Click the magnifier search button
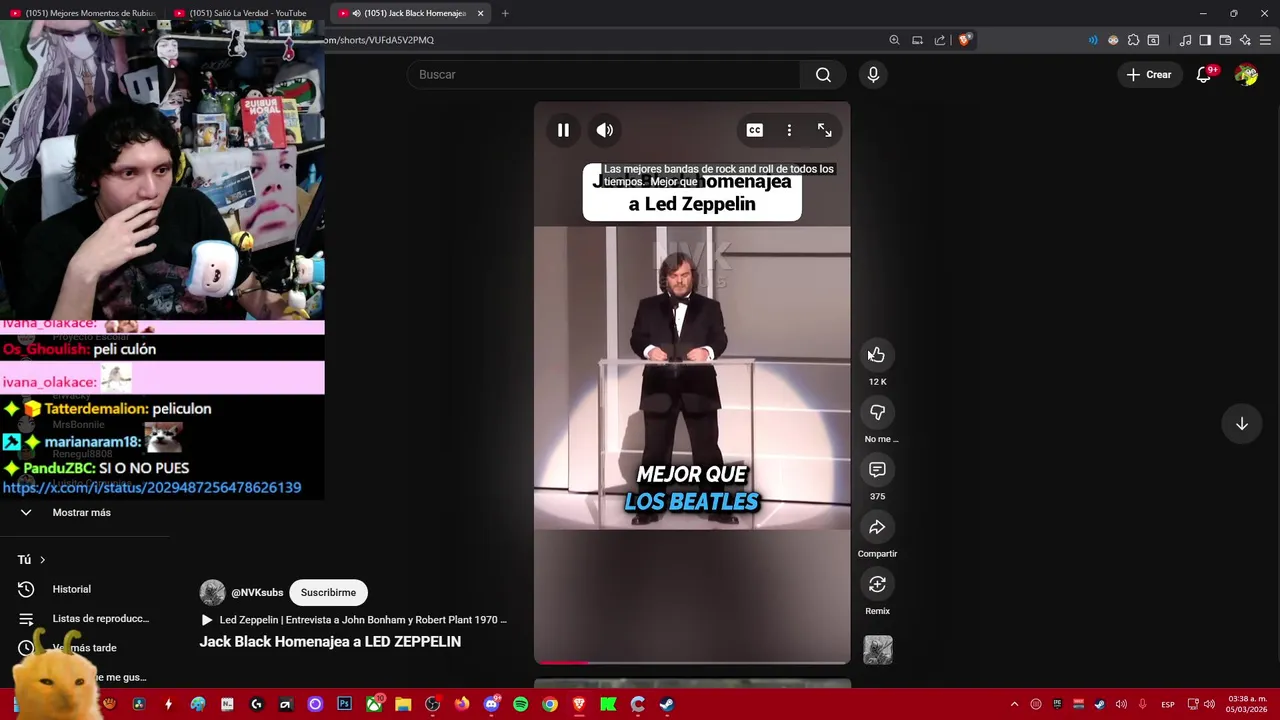 click(x=823, y=75)
